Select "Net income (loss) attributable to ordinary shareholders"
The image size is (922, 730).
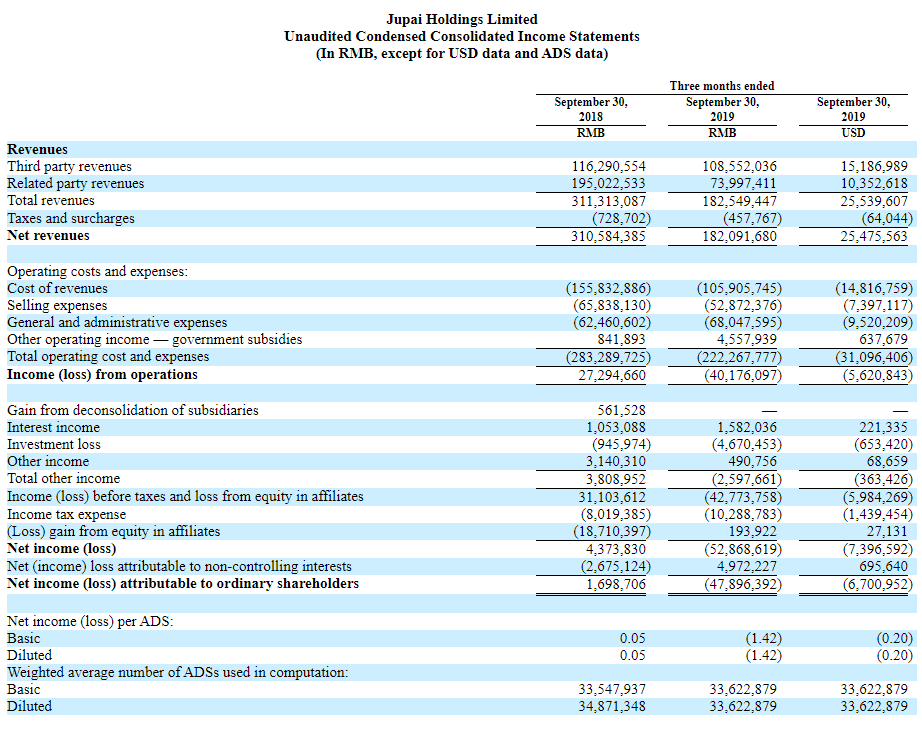[x=183, y=584]
